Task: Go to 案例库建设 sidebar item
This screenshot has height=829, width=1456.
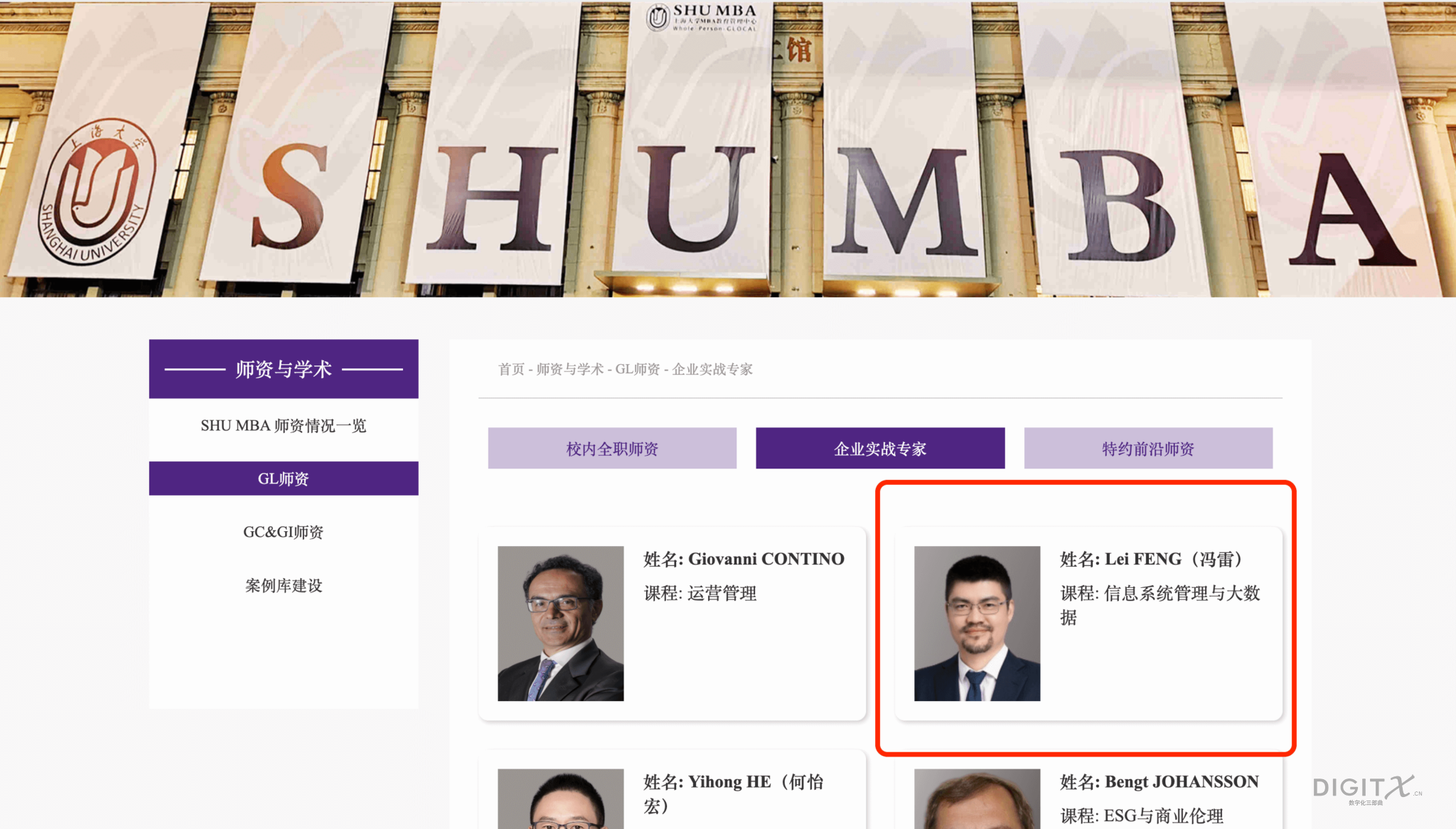Action: point(283,586)
